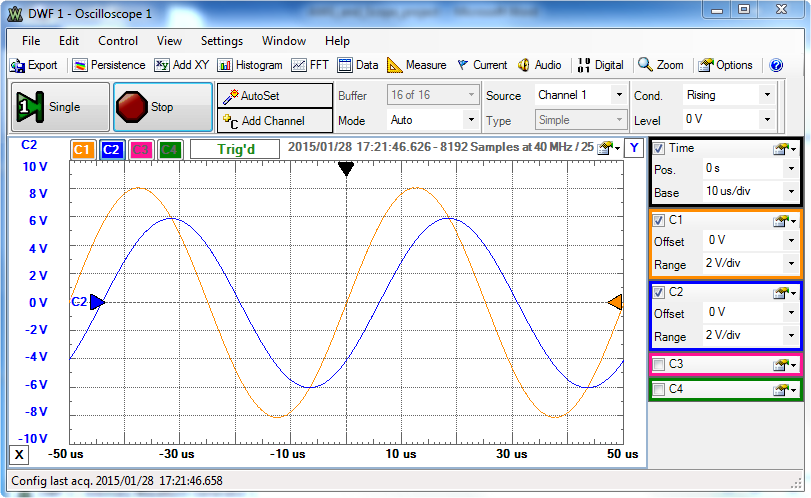The height and width of the screenshot is (498, 811).
Task: Open the C2 Range dropdown
Action: pos(750,335)
